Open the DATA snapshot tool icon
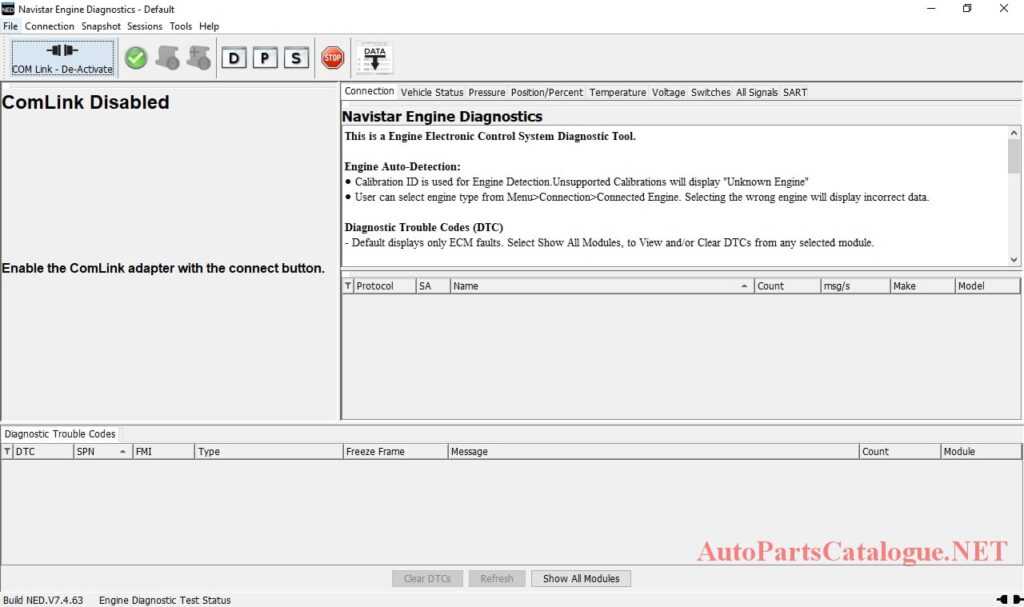This screenshot has width=1024, height=607. [374, 58]
